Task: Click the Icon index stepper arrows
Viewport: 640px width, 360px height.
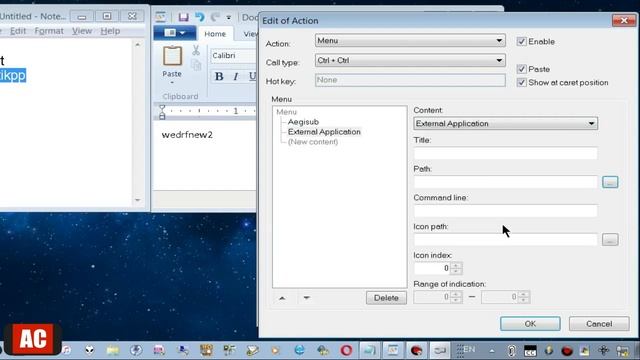Action: point(456,268)
